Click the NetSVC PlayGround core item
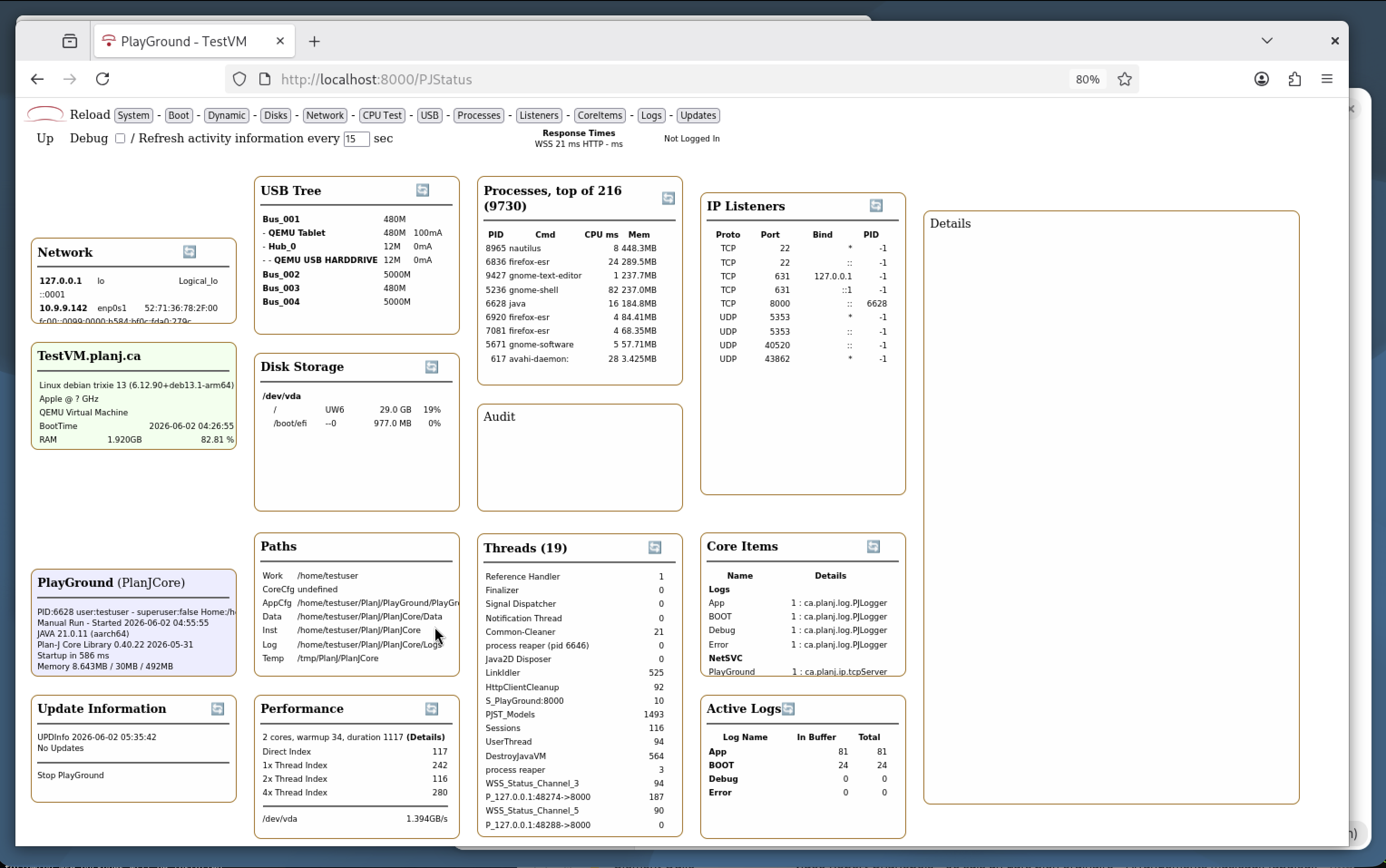 point(798,672)
